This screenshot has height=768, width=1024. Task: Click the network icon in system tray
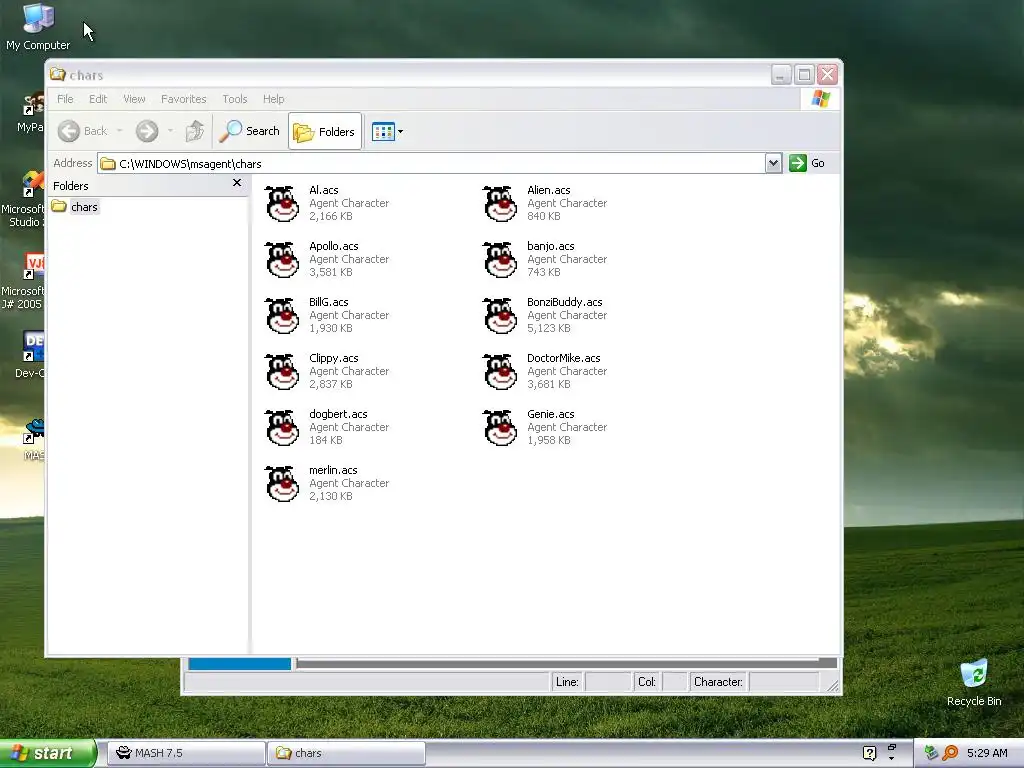click(x=931, y=753)
